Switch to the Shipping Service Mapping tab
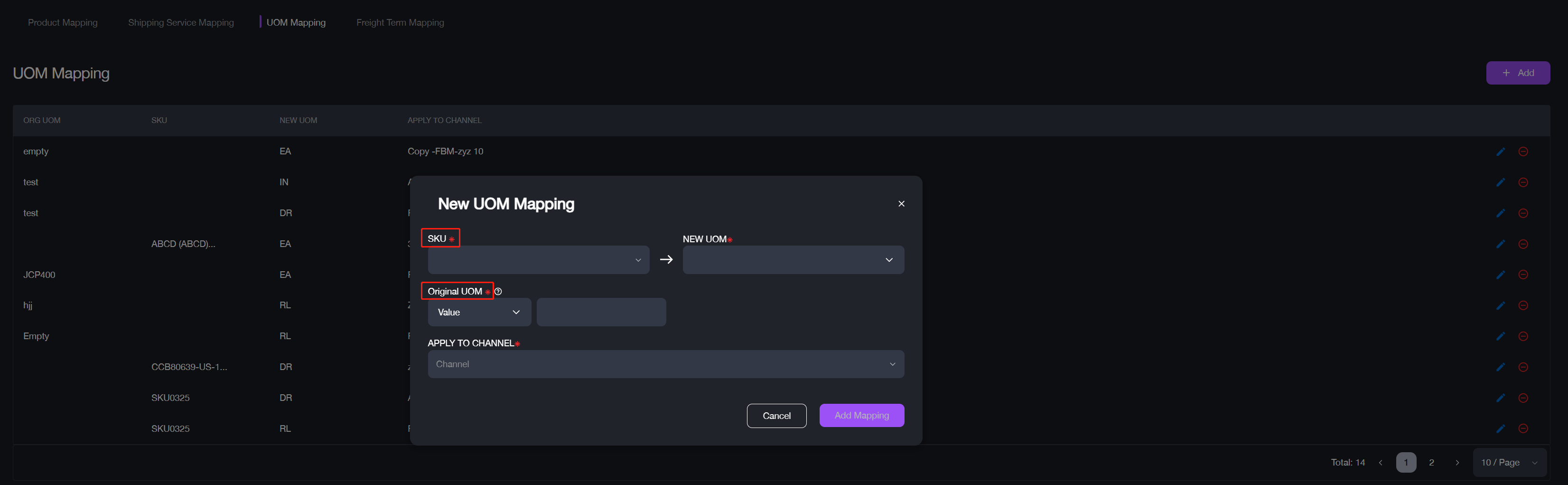 (181, 22)
